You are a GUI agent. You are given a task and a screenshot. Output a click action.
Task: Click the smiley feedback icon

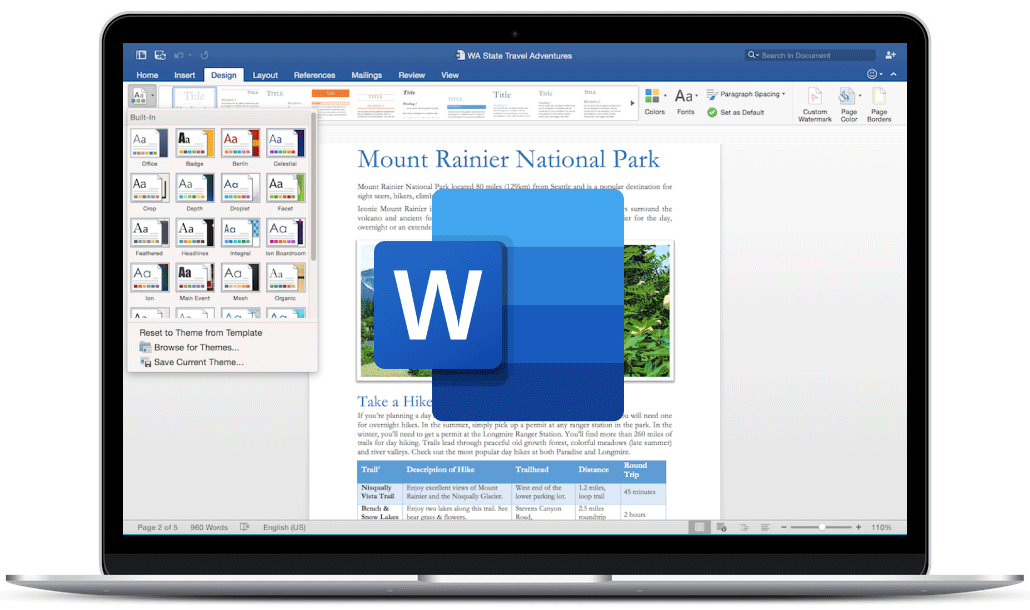pyautogui.click(x=872, y=74)
